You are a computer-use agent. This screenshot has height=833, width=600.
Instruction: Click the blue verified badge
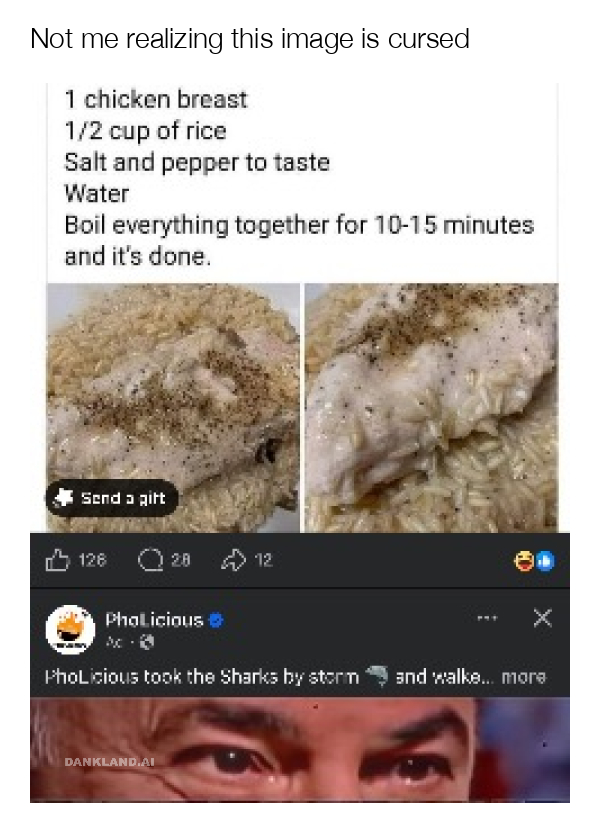[215, 620]
